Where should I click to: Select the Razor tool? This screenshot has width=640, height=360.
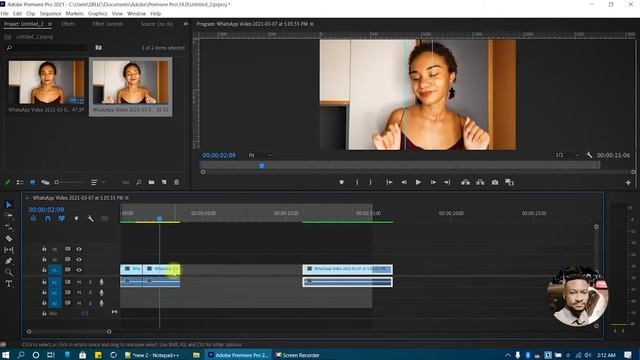point(9,238)
